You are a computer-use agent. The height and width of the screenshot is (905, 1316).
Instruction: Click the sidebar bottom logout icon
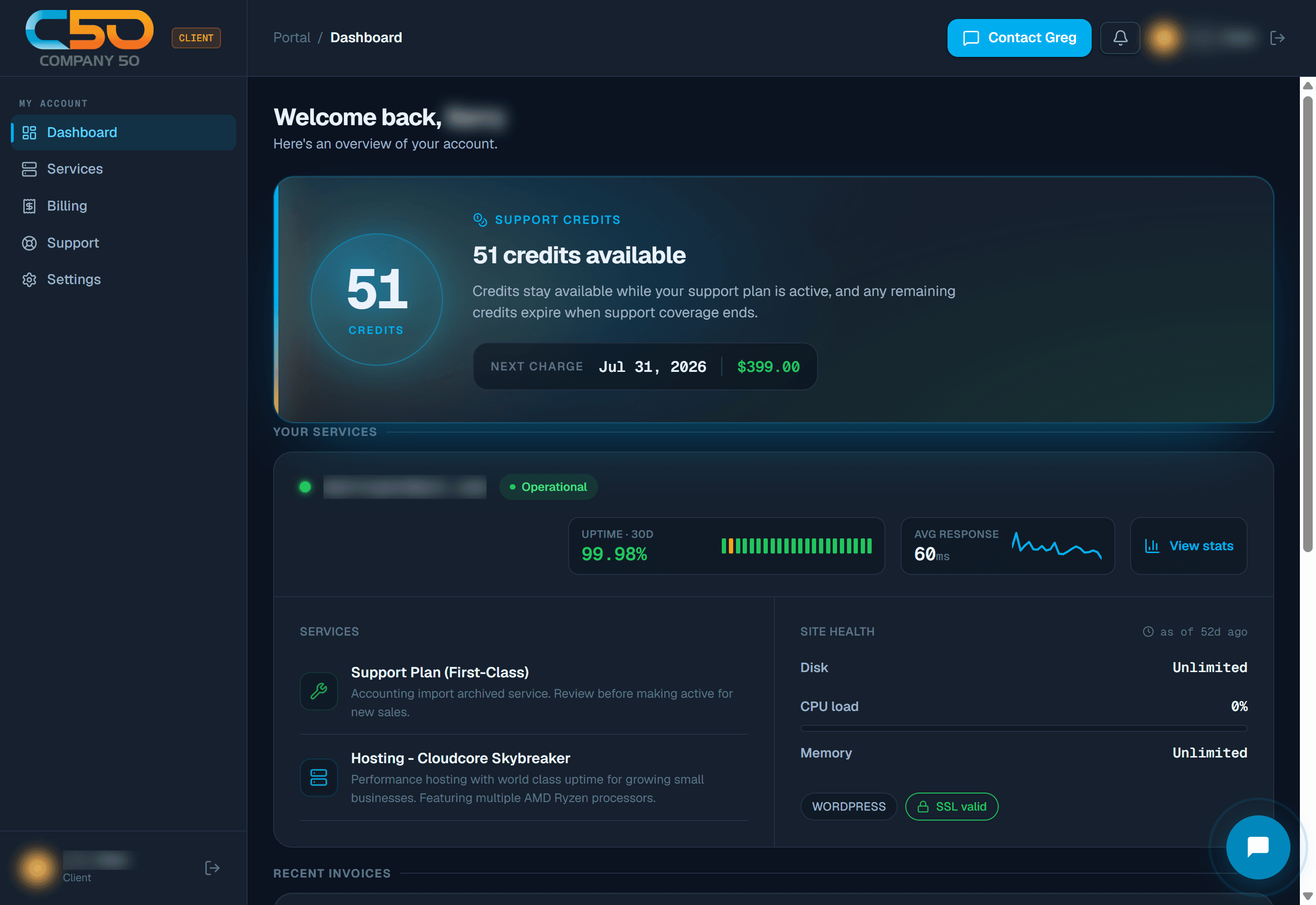(x=212, y=868)
